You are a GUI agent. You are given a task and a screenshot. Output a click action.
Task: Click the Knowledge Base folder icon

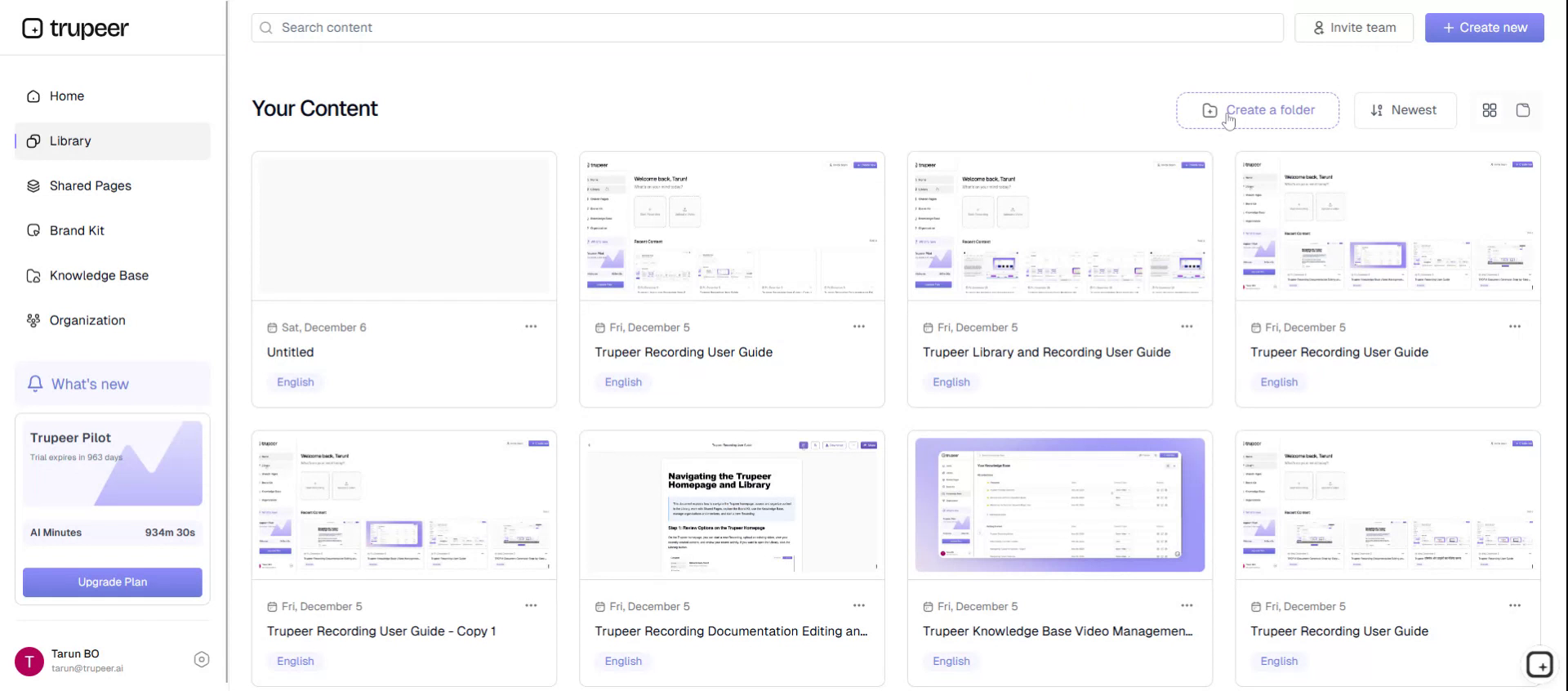click(x=33, y=276)
